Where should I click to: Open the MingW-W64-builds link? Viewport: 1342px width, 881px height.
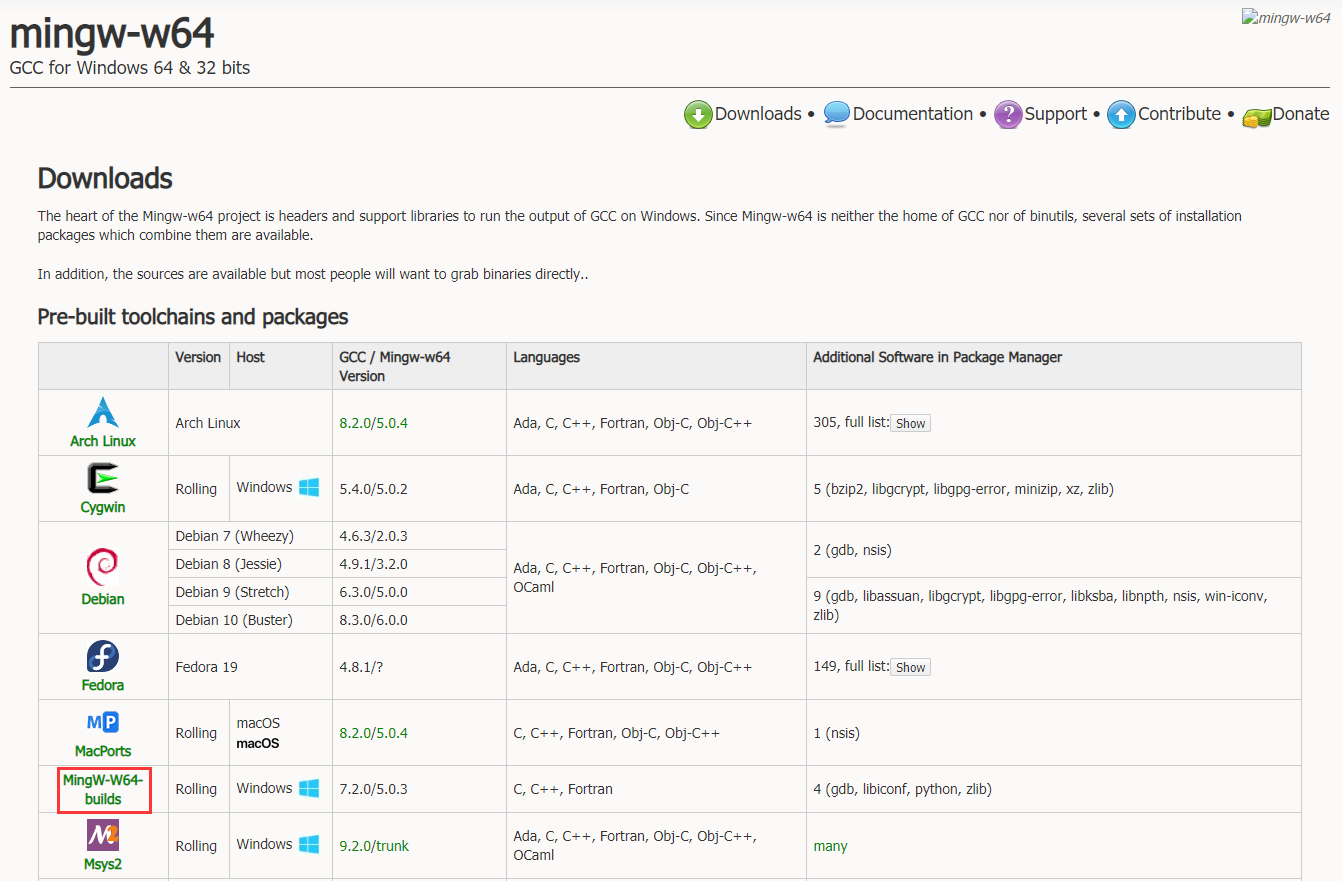(x=103, y=789)
